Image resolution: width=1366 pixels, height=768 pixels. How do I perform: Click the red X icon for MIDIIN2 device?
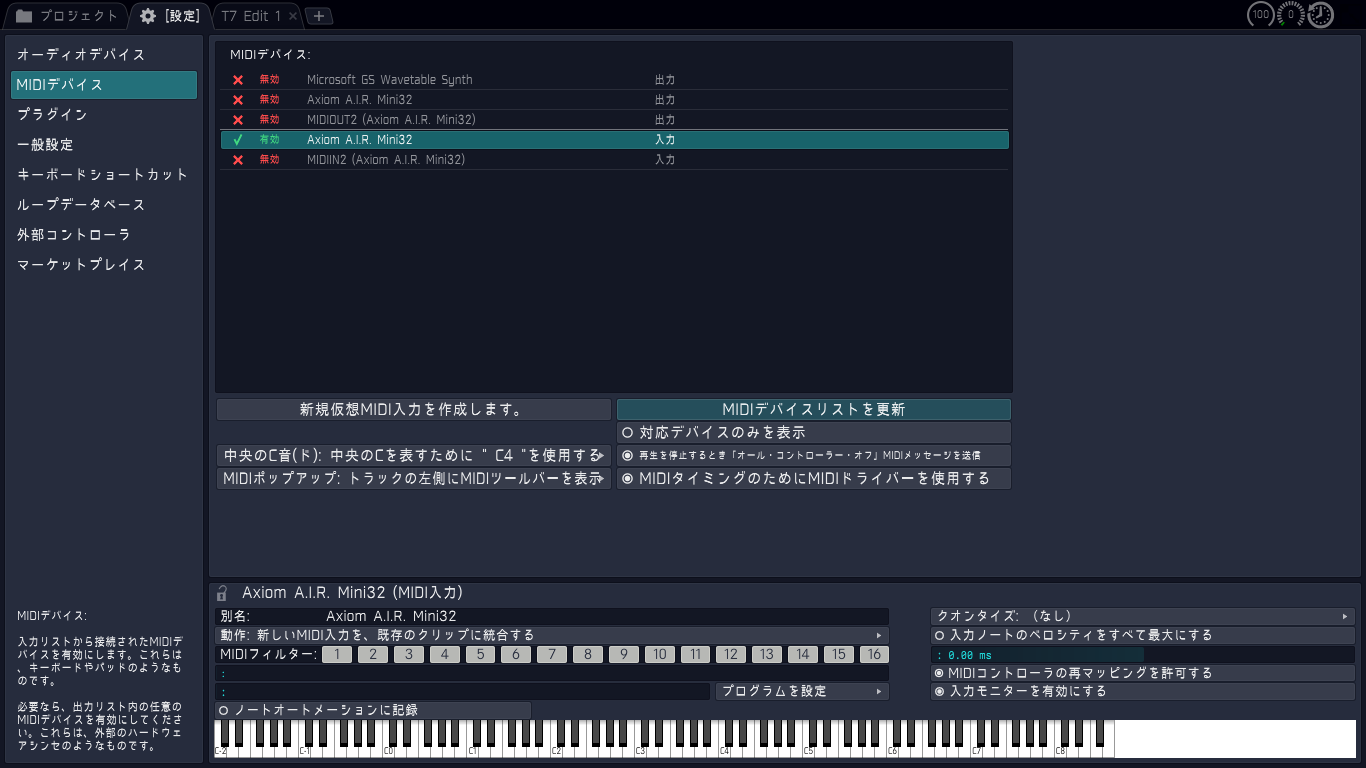pos(238,160)
